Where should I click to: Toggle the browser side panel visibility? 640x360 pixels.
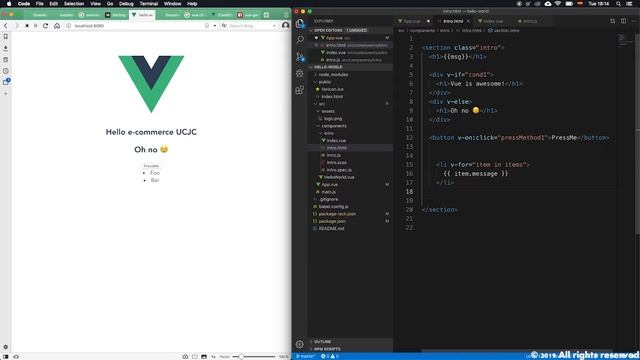(x=6, y=356)
